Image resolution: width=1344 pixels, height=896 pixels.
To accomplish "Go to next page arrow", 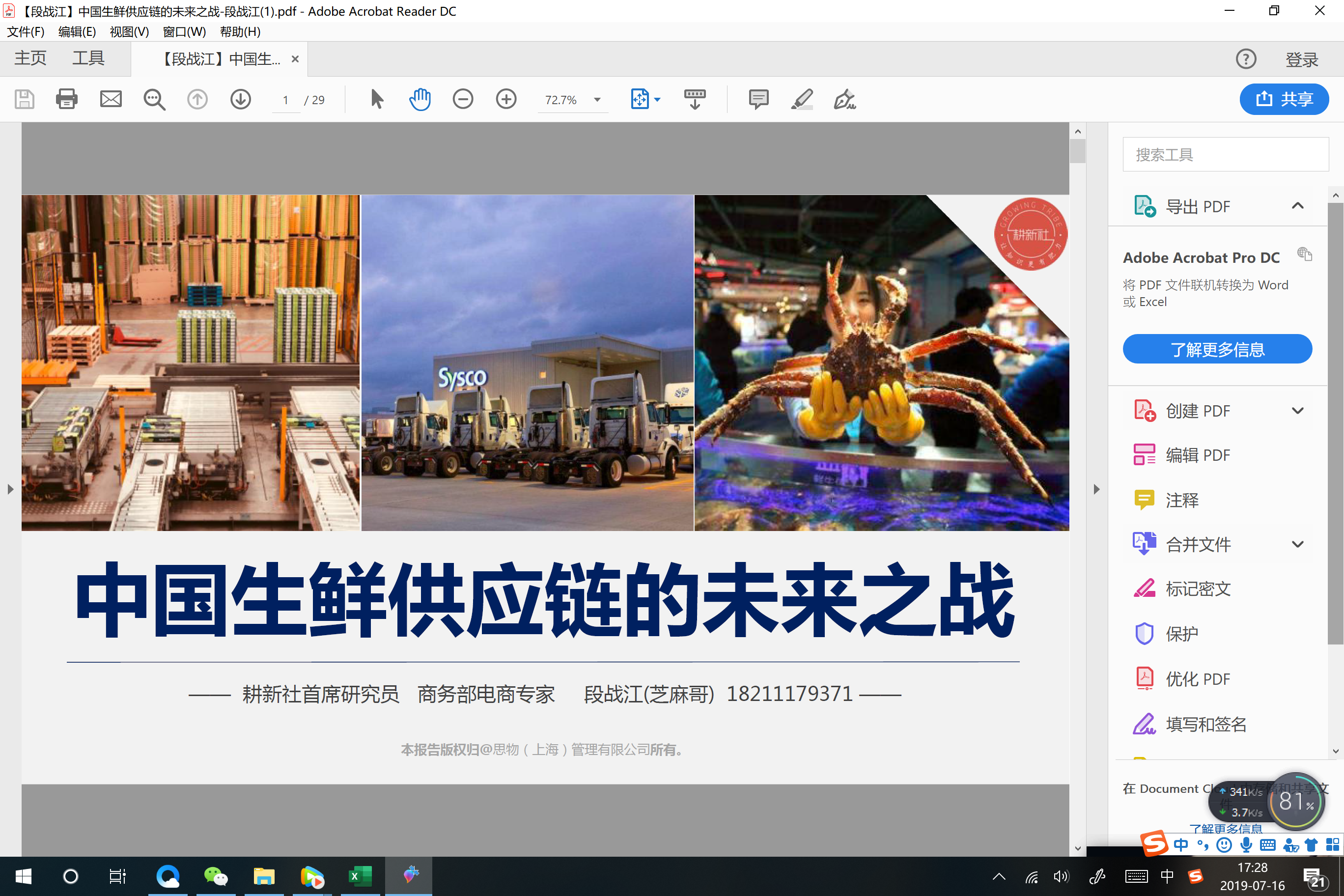I will [x=241, y=99].
